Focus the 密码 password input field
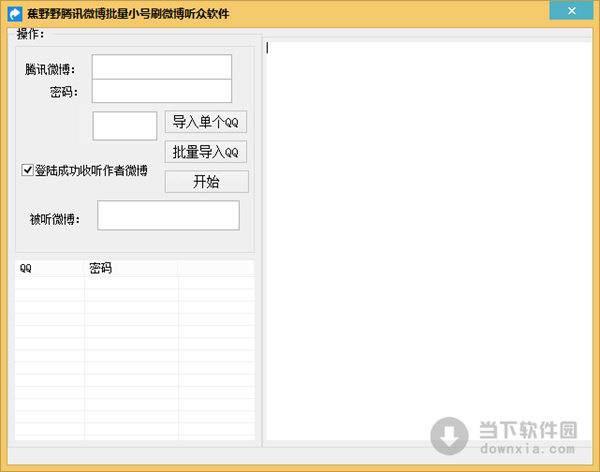 161,91
